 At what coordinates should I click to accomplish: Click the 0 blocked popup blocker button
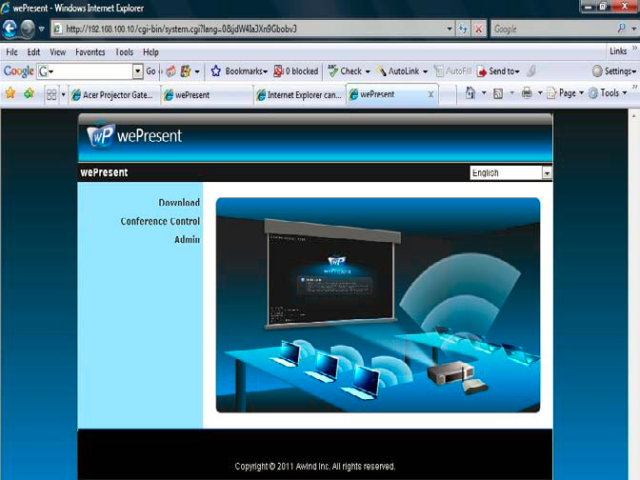[296, 71]
